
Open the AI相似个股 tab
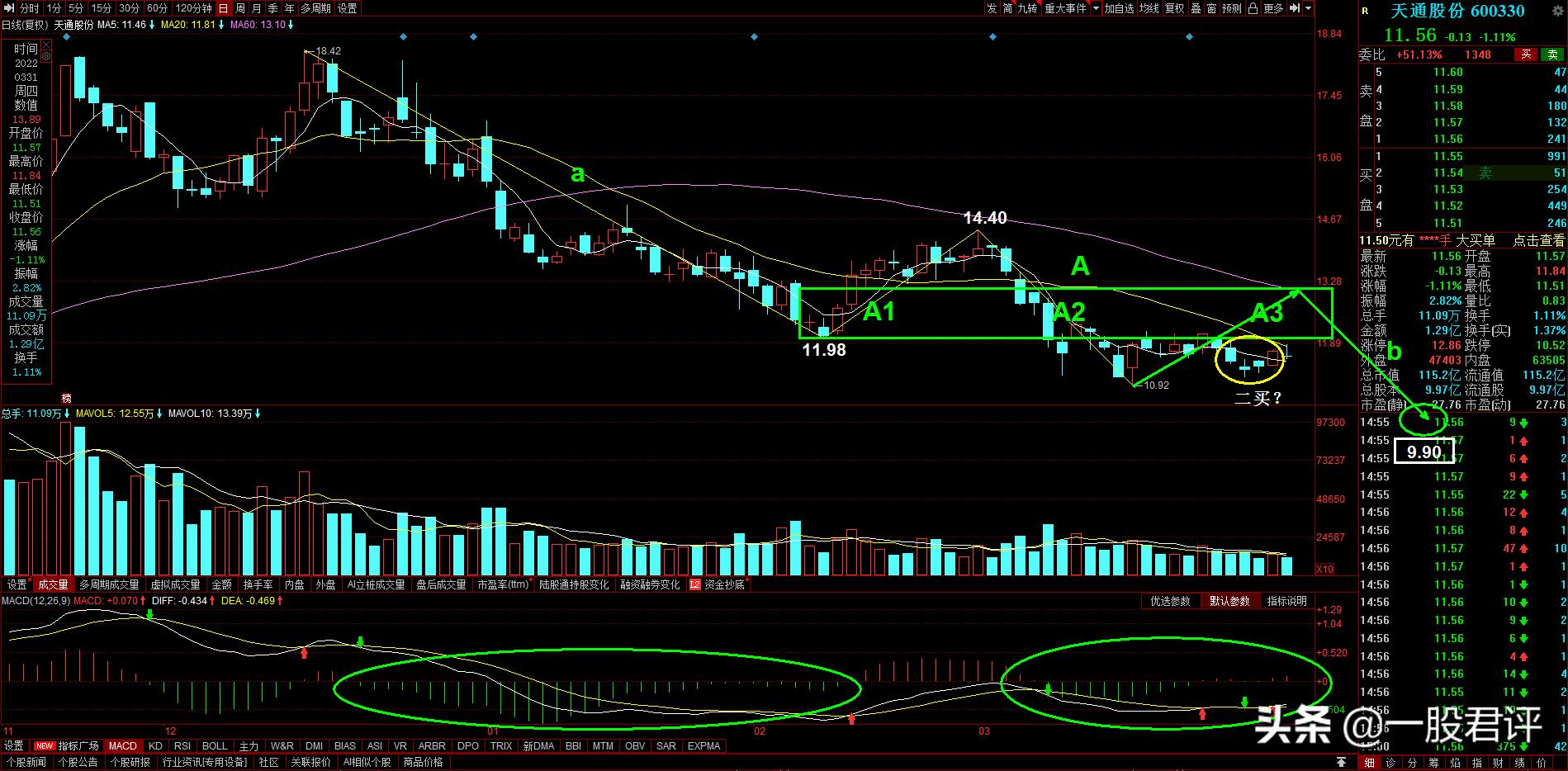367,763
